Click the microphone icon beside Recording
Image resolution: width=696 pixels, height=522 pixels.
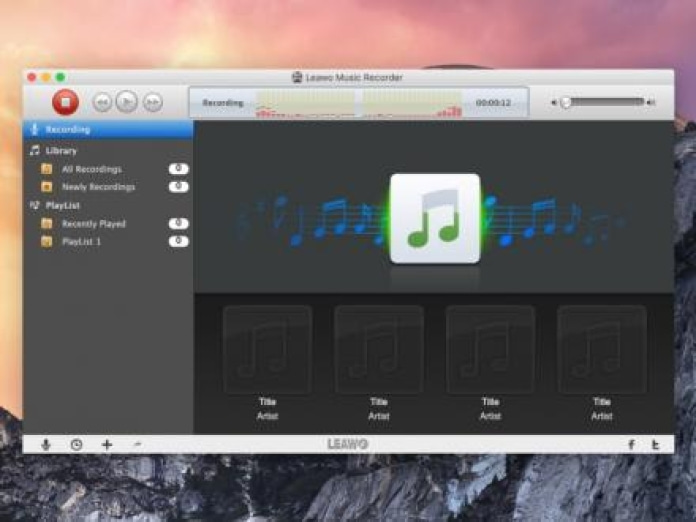pyautogui.click(x=35, y=129)
